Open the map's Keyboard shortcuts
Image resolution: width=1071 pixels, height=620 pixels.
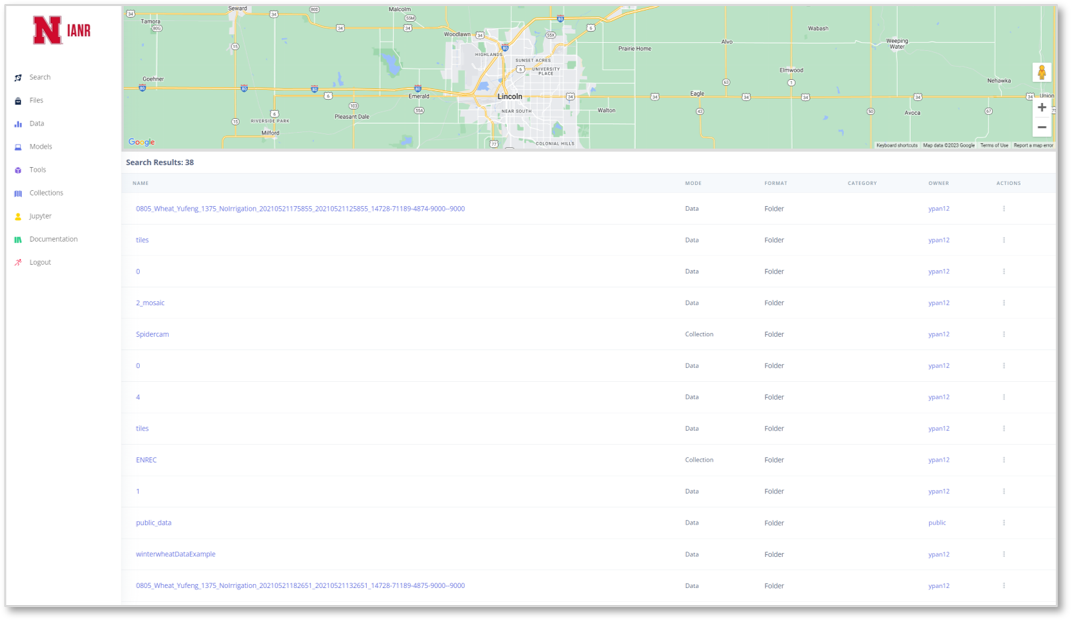(896, 145)
